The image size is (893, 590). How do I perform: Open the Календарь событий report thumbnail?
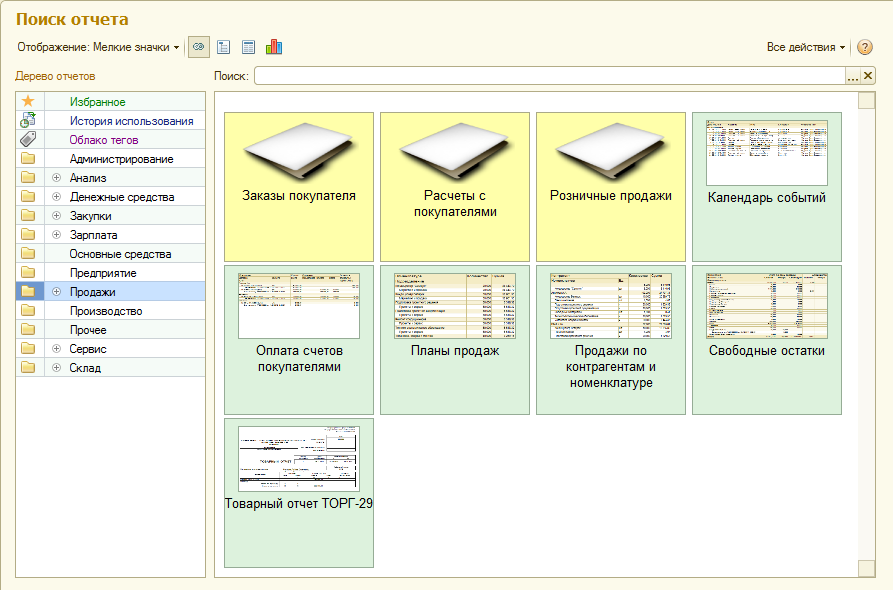(767, 186)
